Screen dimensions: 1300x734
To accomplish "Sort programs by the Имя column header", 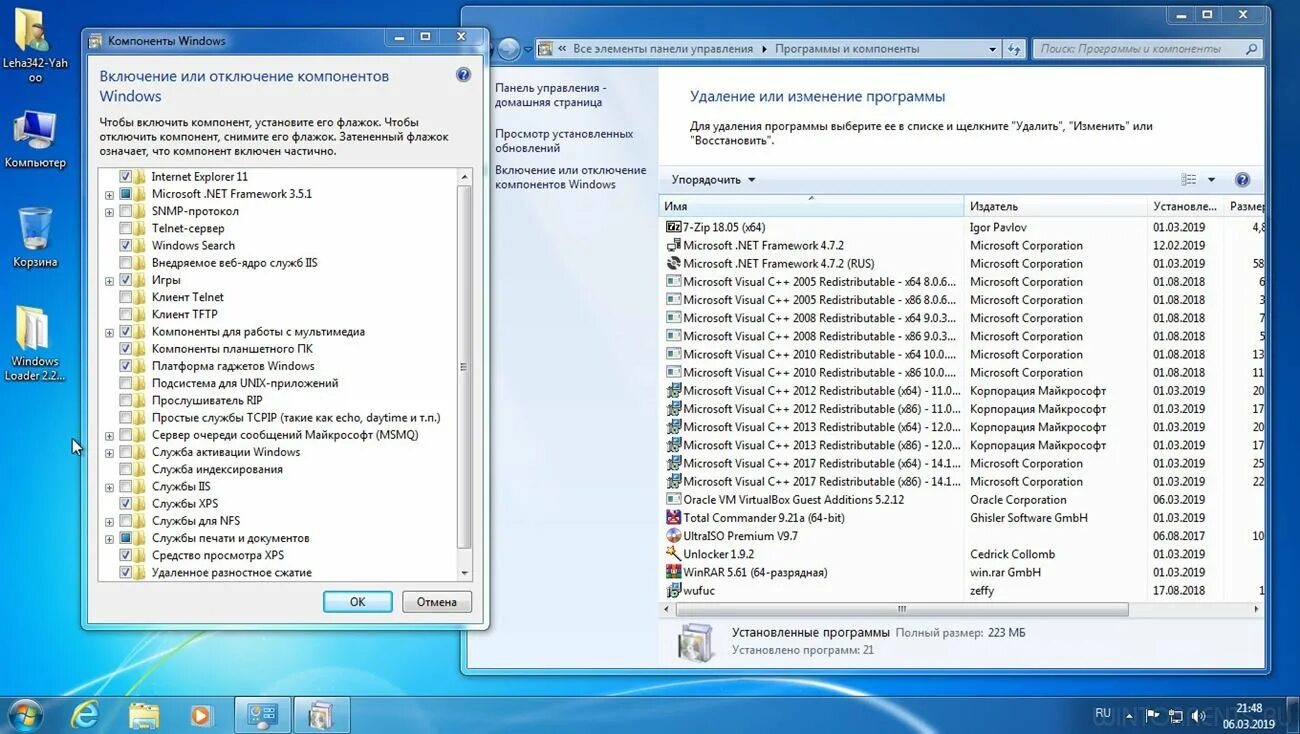I will point(811,206).
